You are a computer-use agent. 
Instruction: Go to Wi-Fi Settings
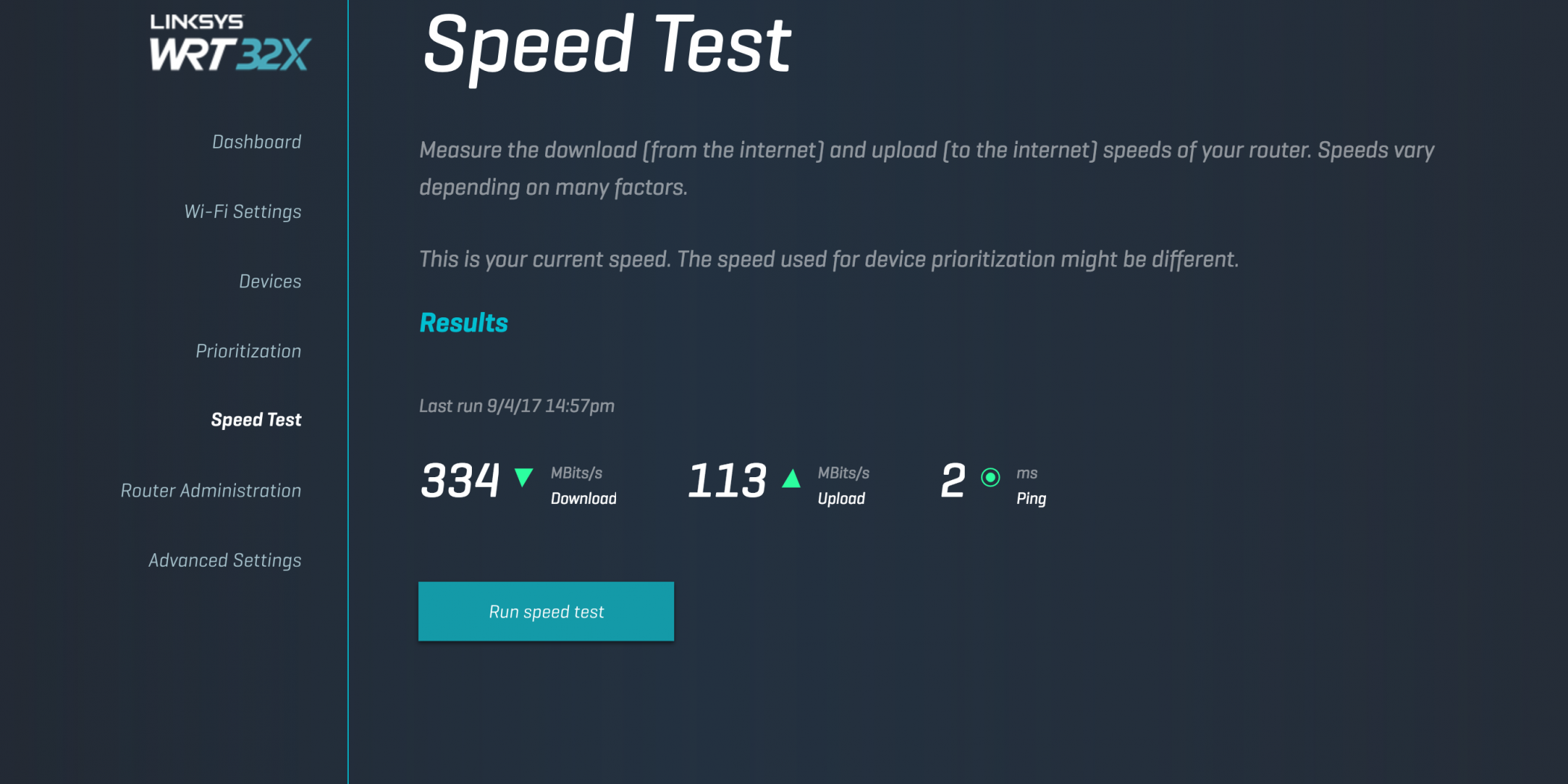(x=243, y=211)
